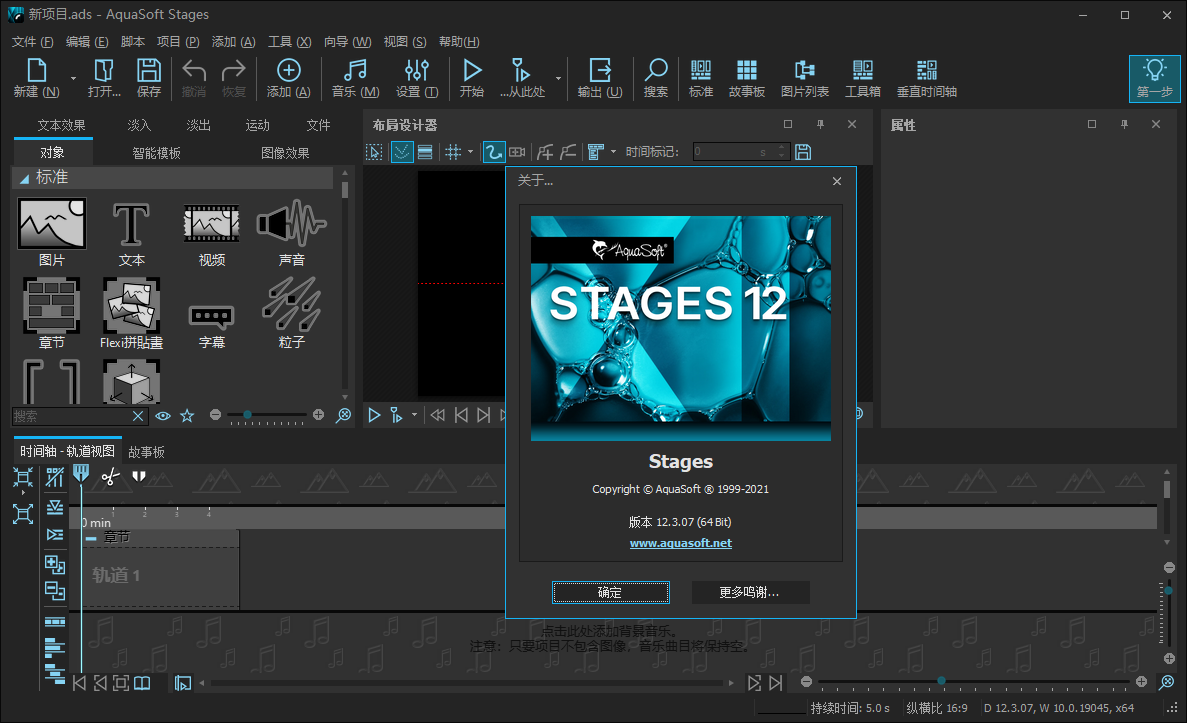Open grid options dropdown arrow

(470, 152)
